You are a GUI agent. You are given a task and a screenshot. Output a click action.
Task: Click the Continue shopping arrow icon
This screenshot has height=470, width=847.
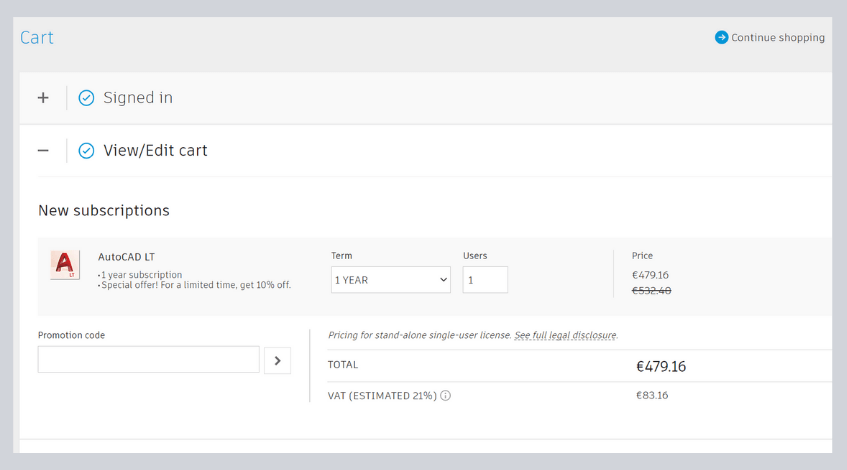[x=721, y=38]
